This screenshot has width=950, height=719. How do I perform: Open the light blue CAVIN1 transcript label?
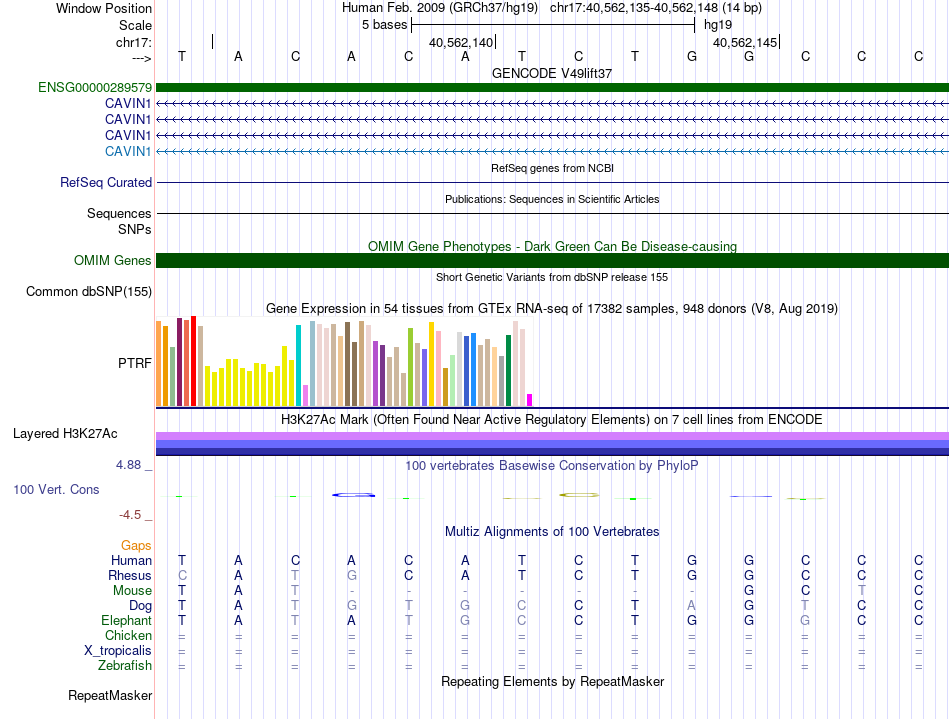pyautogui.click(x=128, y=151)
